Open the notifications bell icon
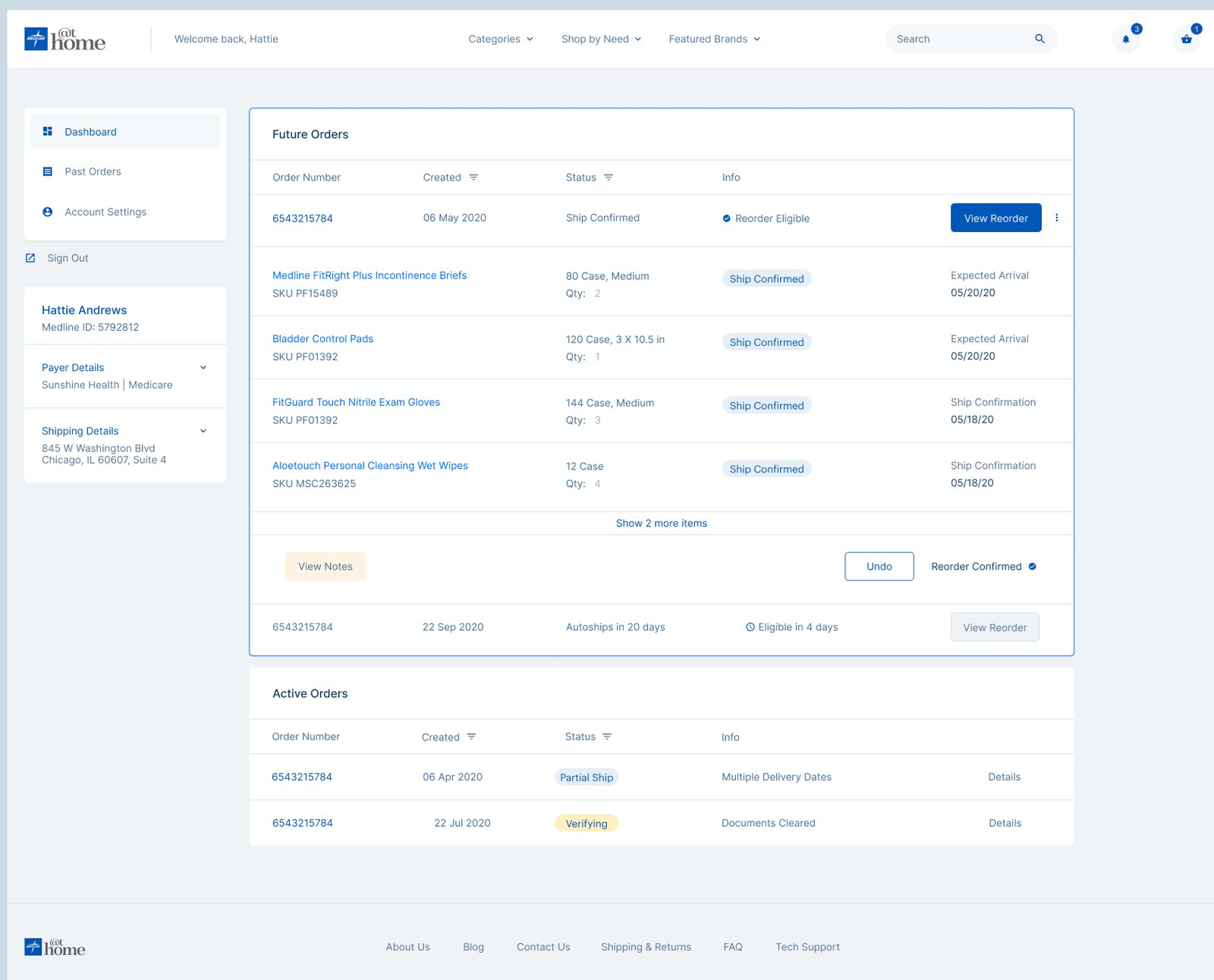The image size is (1214, 980). point(1126,39)
